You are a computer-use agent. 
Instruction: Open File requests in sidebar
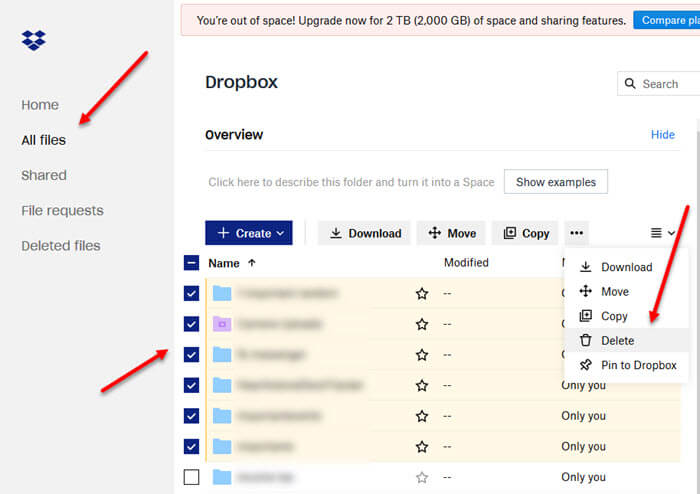(62, 211)
